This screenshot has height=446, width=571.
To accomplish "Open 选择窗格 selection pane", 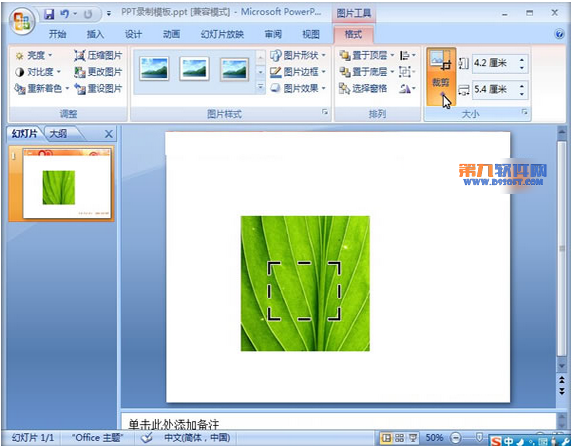I will coord(363,88).
